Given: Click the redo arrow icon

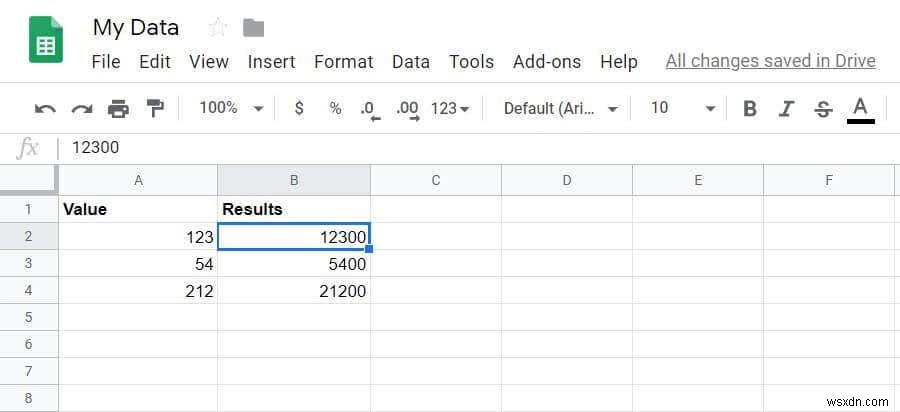Looking at the screenshot, I should coord(82,108).
